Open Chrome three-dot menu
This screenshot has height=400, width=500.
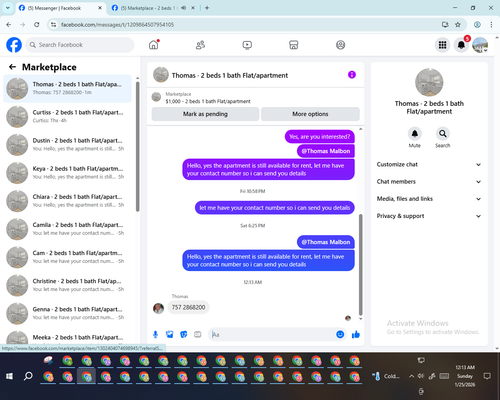[491, 25]
